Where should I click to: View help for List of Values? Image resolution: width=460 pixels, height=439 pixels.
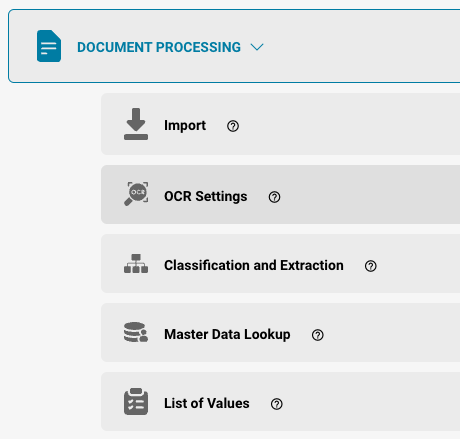(x=277, y=404)
